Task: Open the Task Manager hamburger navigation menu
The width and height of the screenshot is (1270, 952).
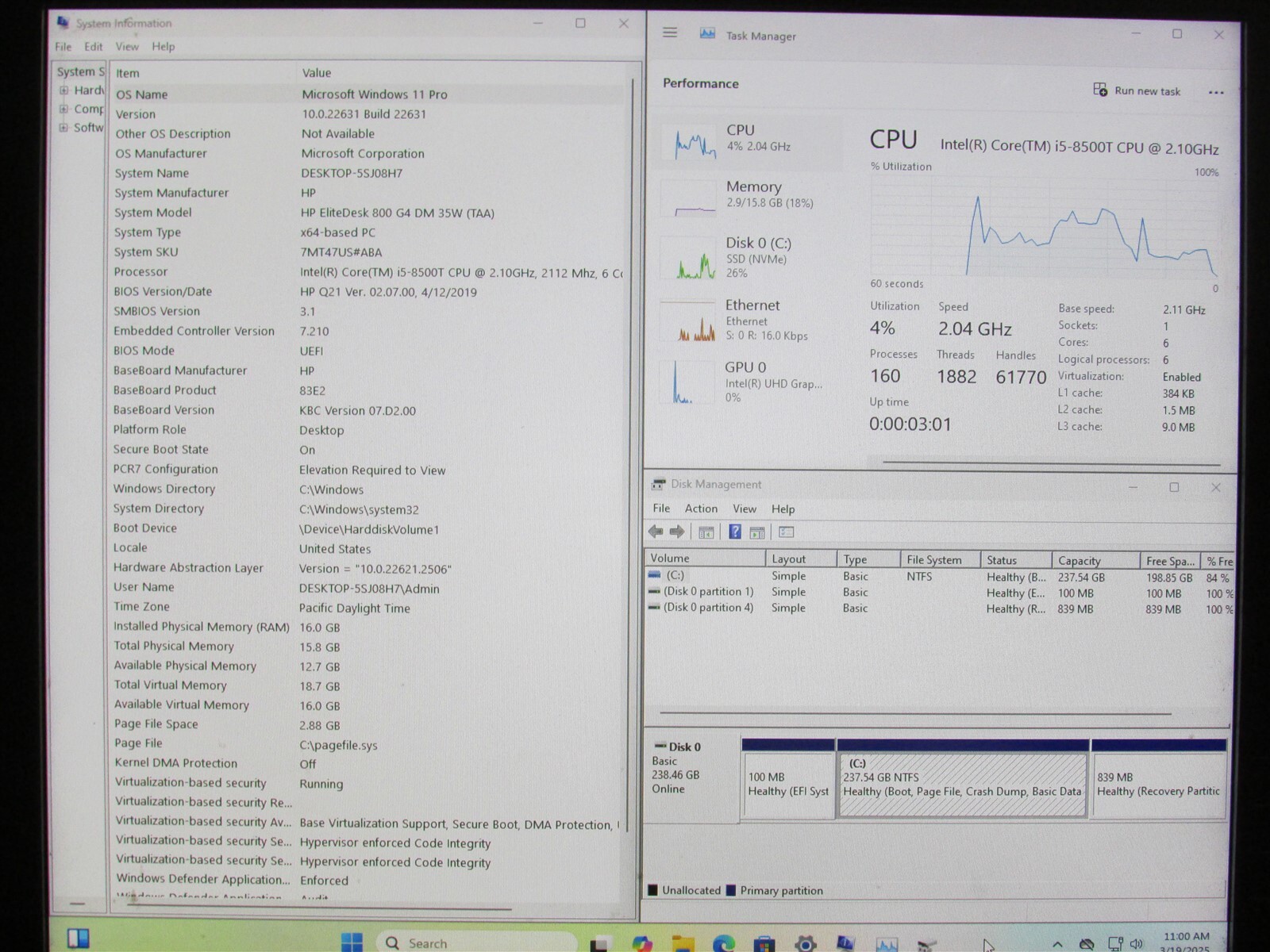Action: tap(670, 33)
